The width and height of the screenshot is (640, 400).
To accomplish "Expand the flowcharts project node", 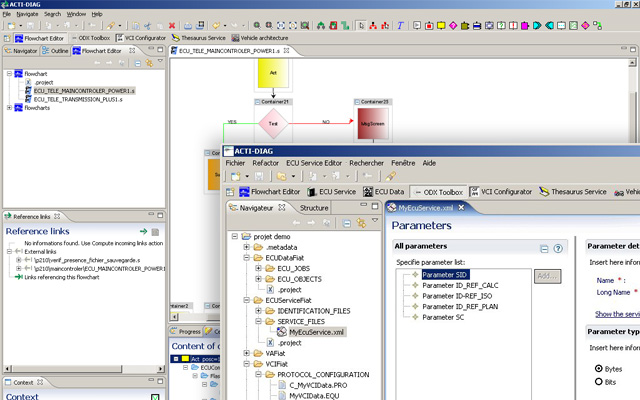I will tap(9, 108).
